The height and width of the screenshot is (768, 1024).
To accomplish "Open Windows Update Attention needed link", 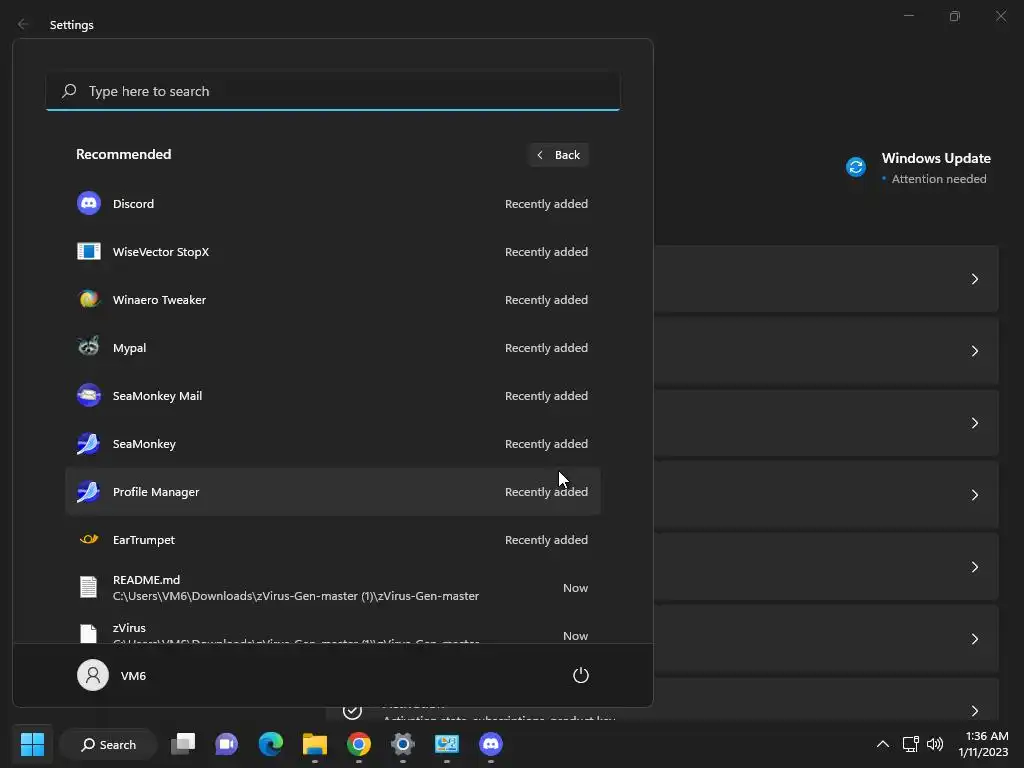I will click(938, 179).
